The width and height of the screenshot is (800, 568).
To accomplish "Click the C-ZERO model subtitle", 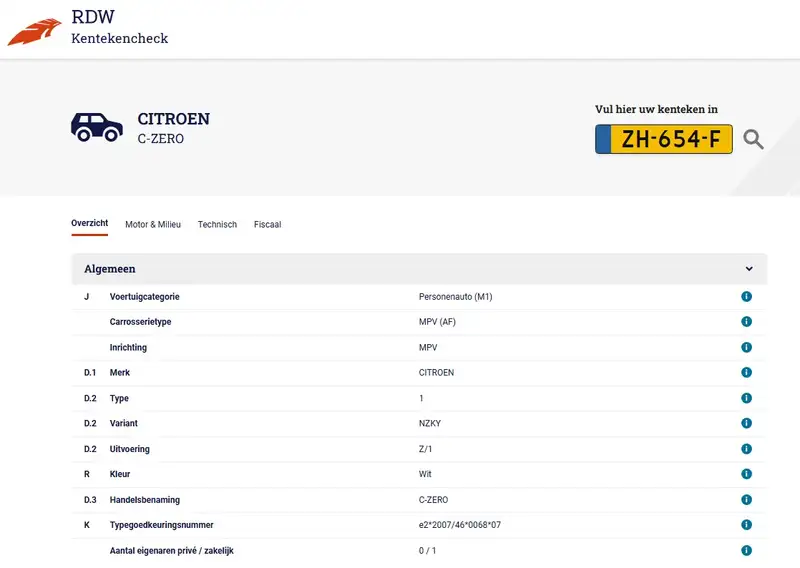I will pyautogui.click(x=161, y=138).
